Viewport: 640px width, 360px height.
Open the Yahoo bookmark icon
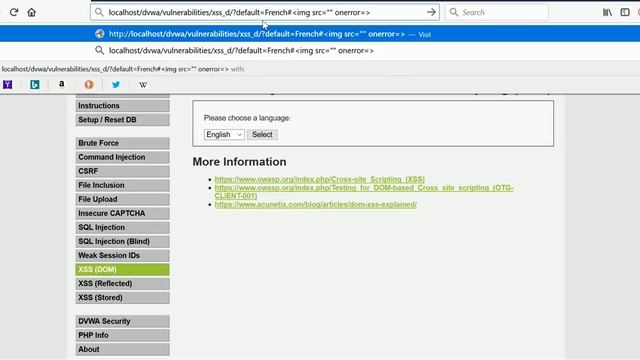tap(7, 84)
